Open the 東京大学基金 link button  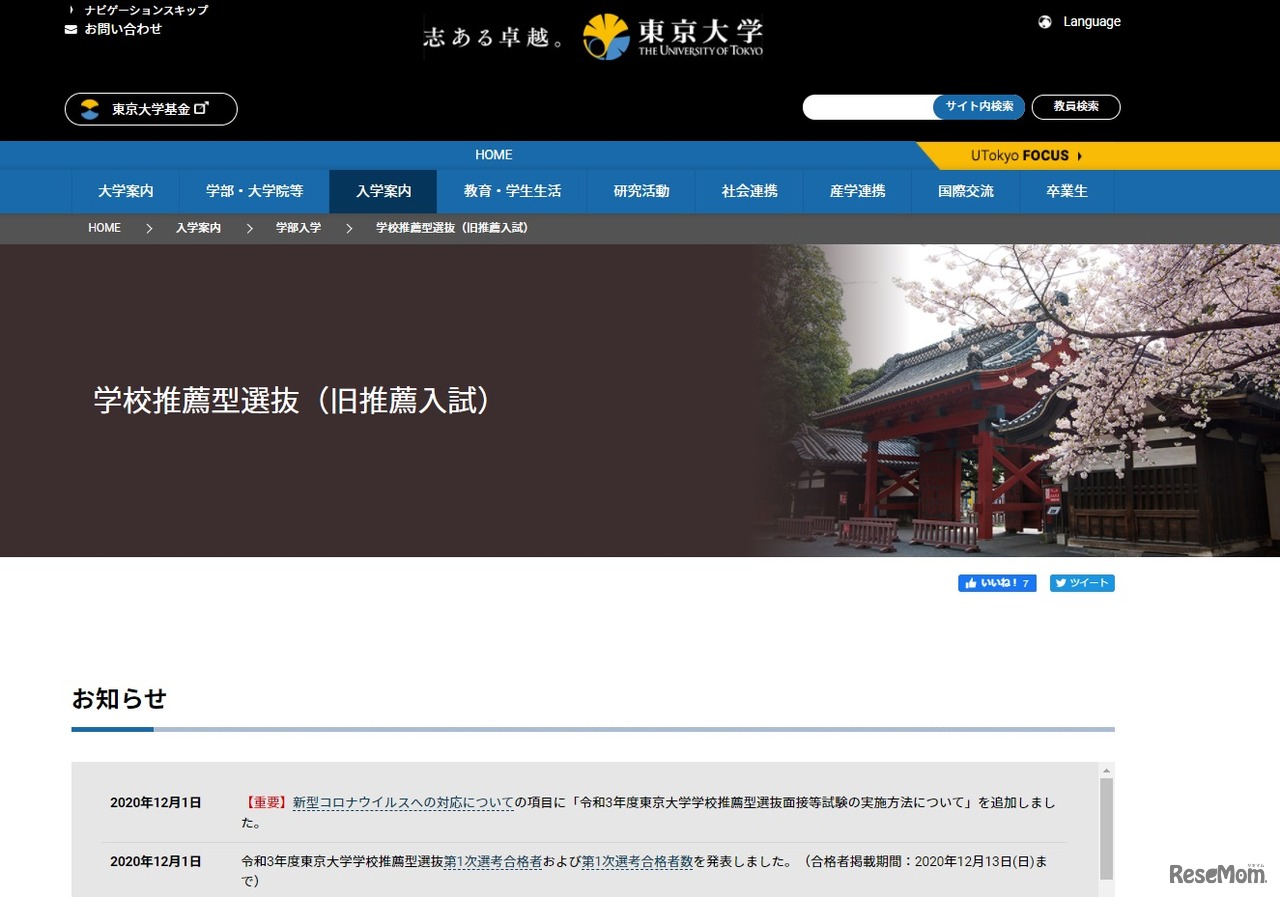[151, 109]
